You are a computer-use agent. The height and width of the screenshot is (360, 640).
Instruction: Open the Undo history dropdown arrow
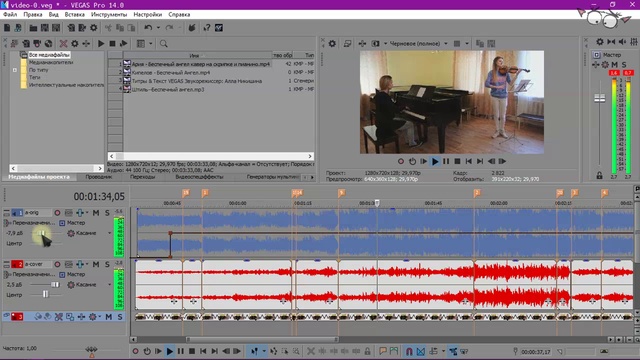pos(158,28)
